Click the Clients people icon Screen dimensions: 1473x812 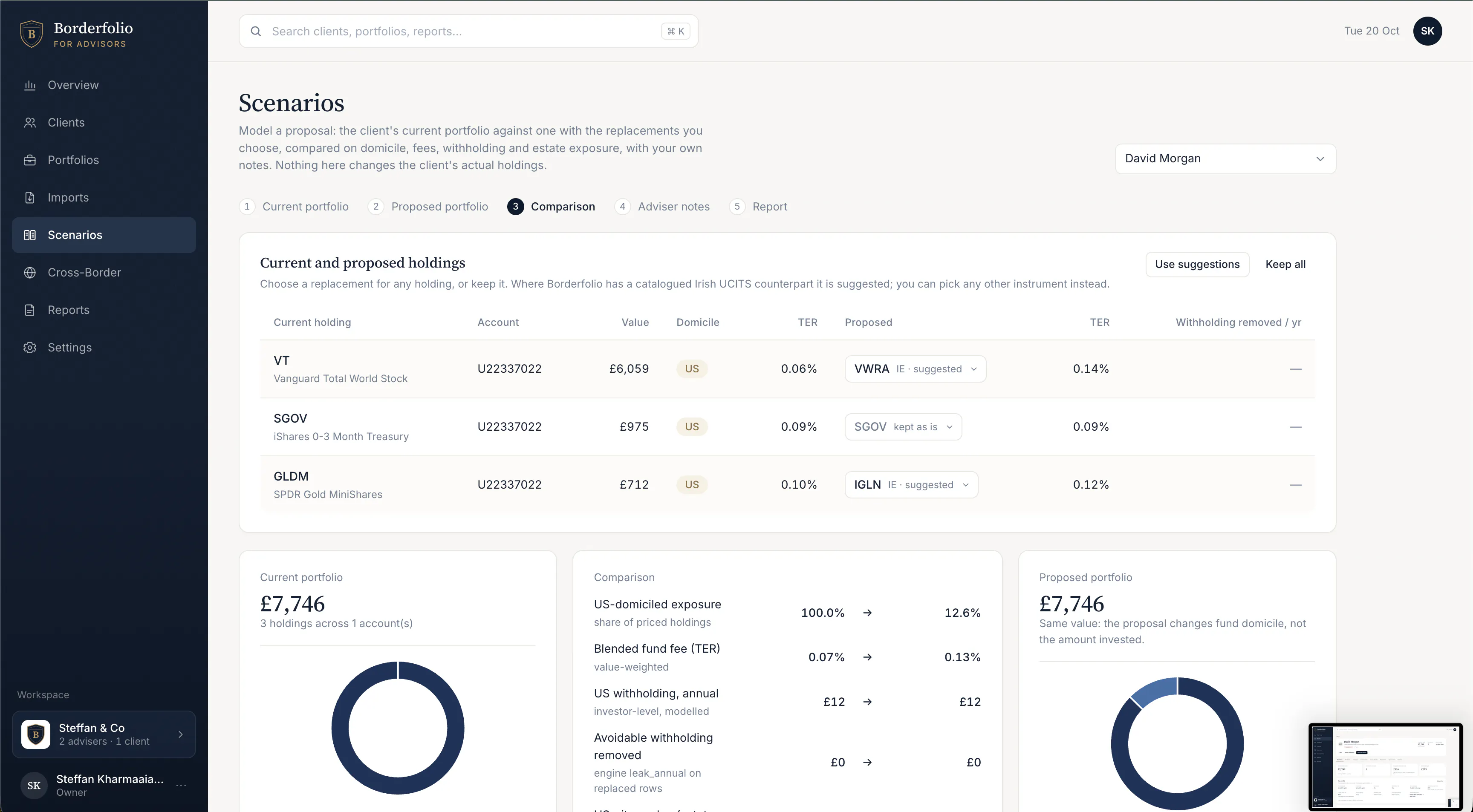(x=30, y=123)
